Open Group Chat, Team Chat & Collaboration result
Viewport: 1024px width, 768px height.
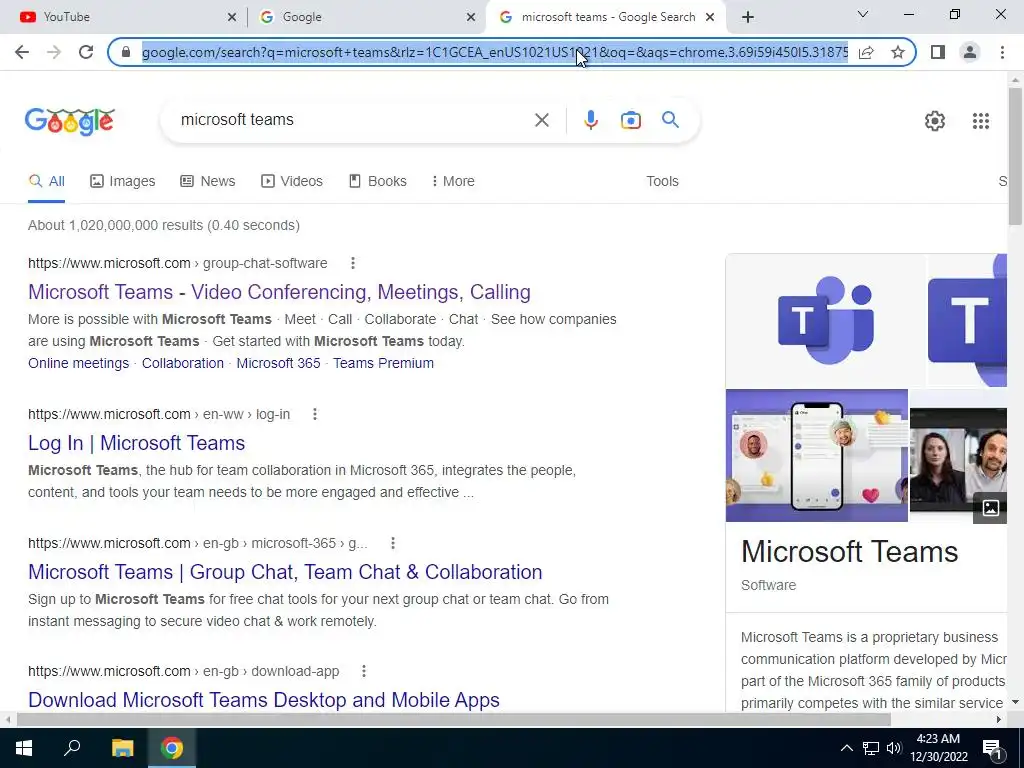(x=285, y=572)
